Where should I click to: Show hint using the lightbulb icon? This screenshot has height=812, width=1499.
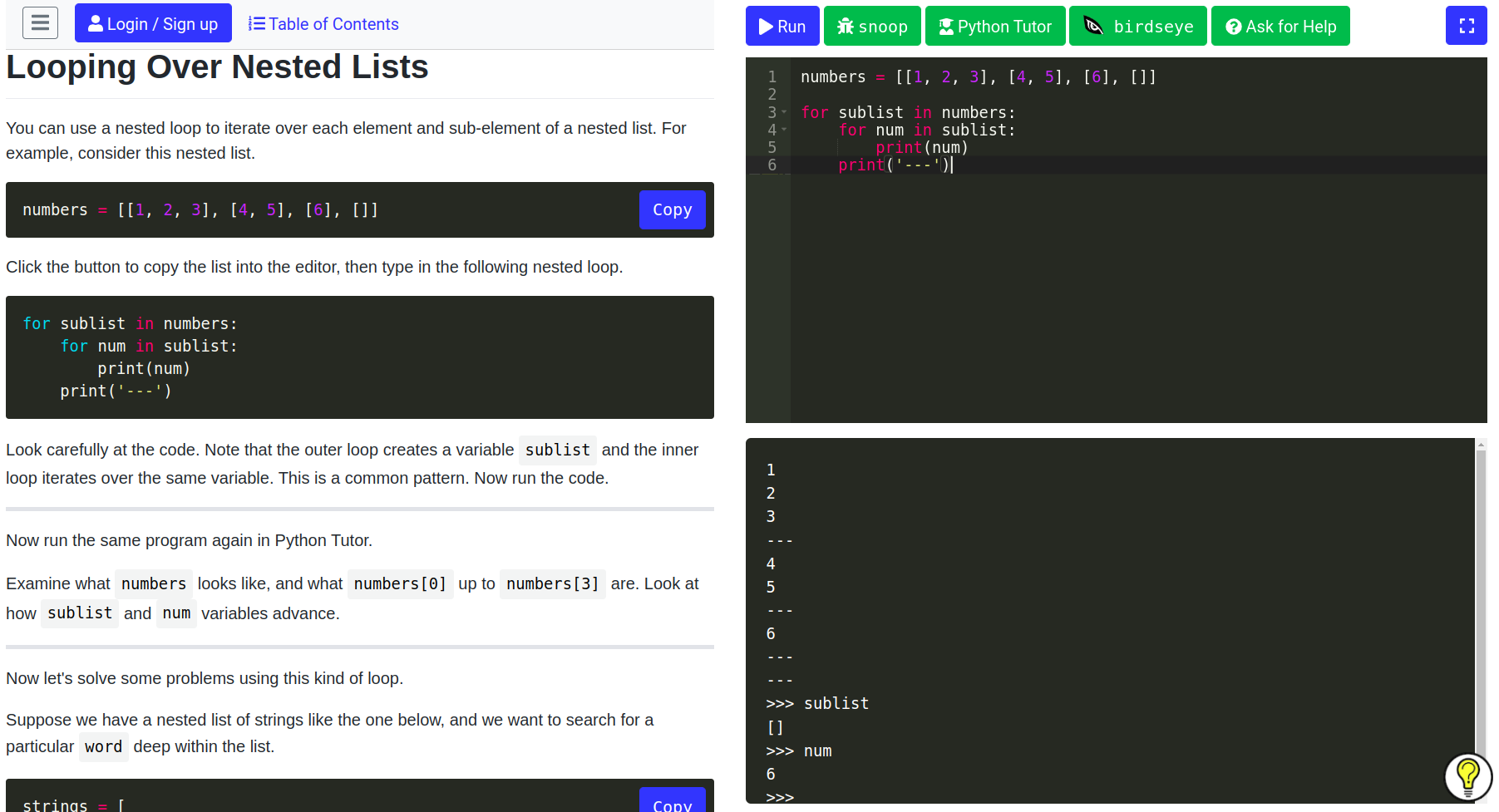point(1467,776)
